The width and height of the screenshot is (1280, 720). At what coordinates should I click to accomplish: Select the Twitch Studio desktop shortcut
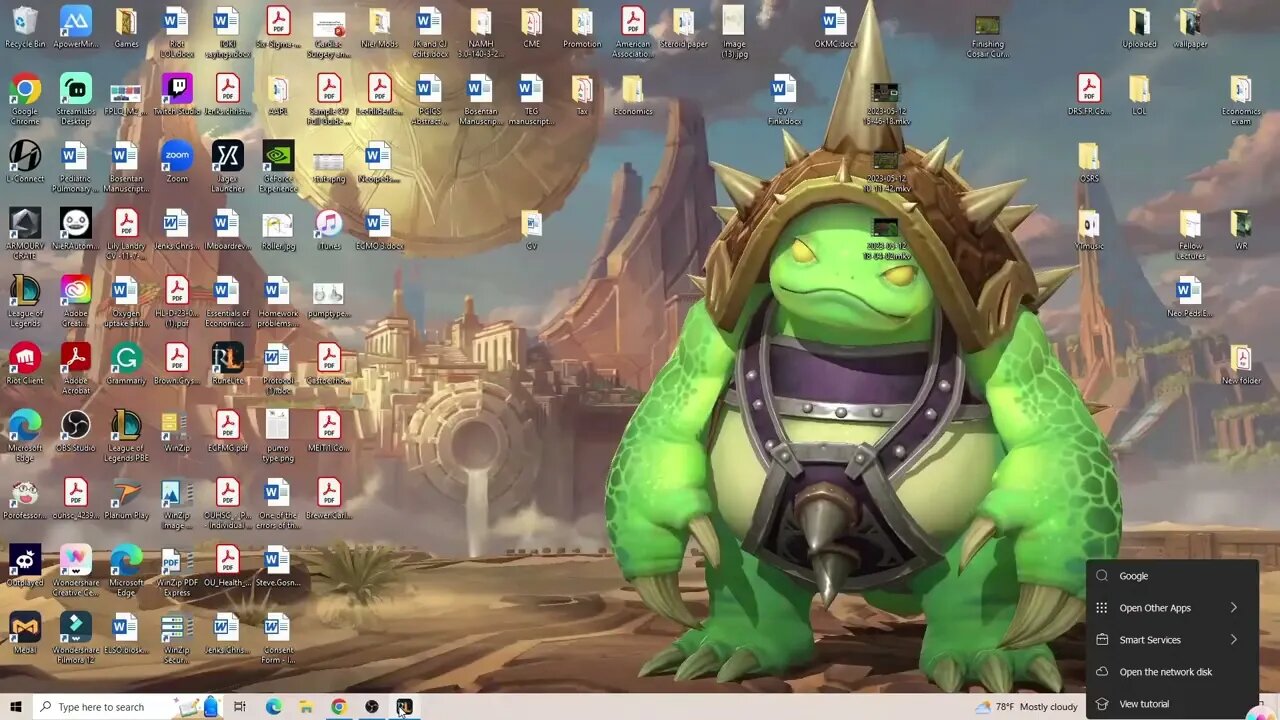coord(177,95)
